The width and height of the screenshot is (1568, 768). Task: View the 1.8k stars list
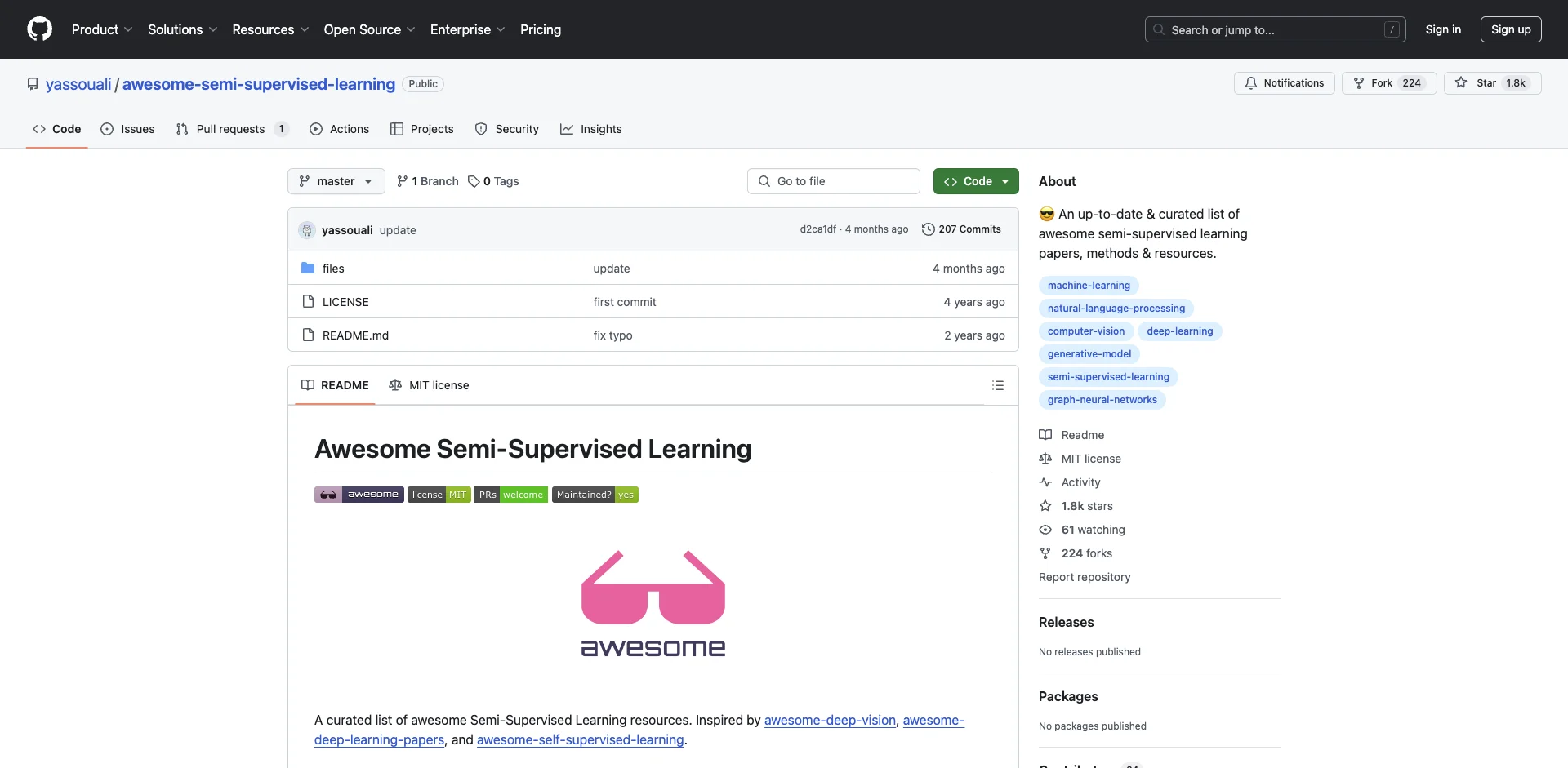[1076, 506]
